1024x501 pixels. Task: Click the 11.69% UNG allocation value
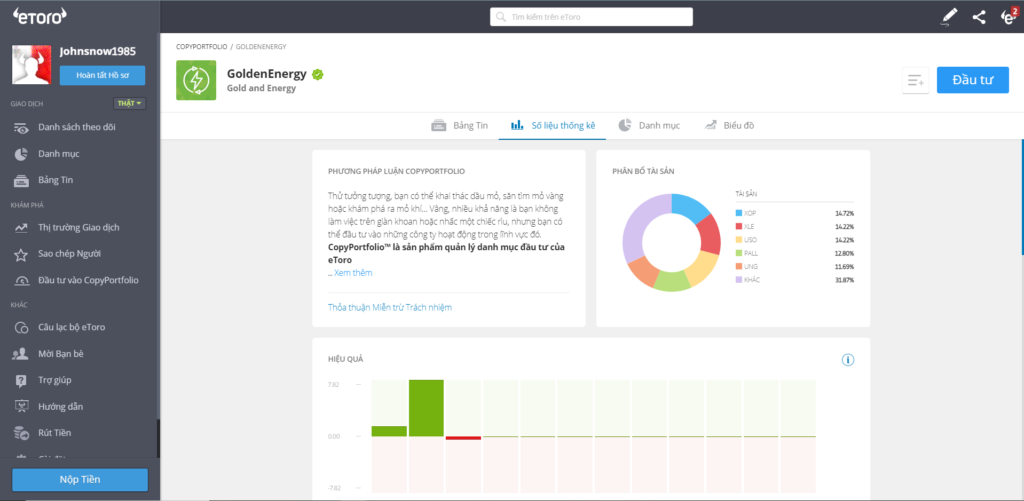pos(844,267)
